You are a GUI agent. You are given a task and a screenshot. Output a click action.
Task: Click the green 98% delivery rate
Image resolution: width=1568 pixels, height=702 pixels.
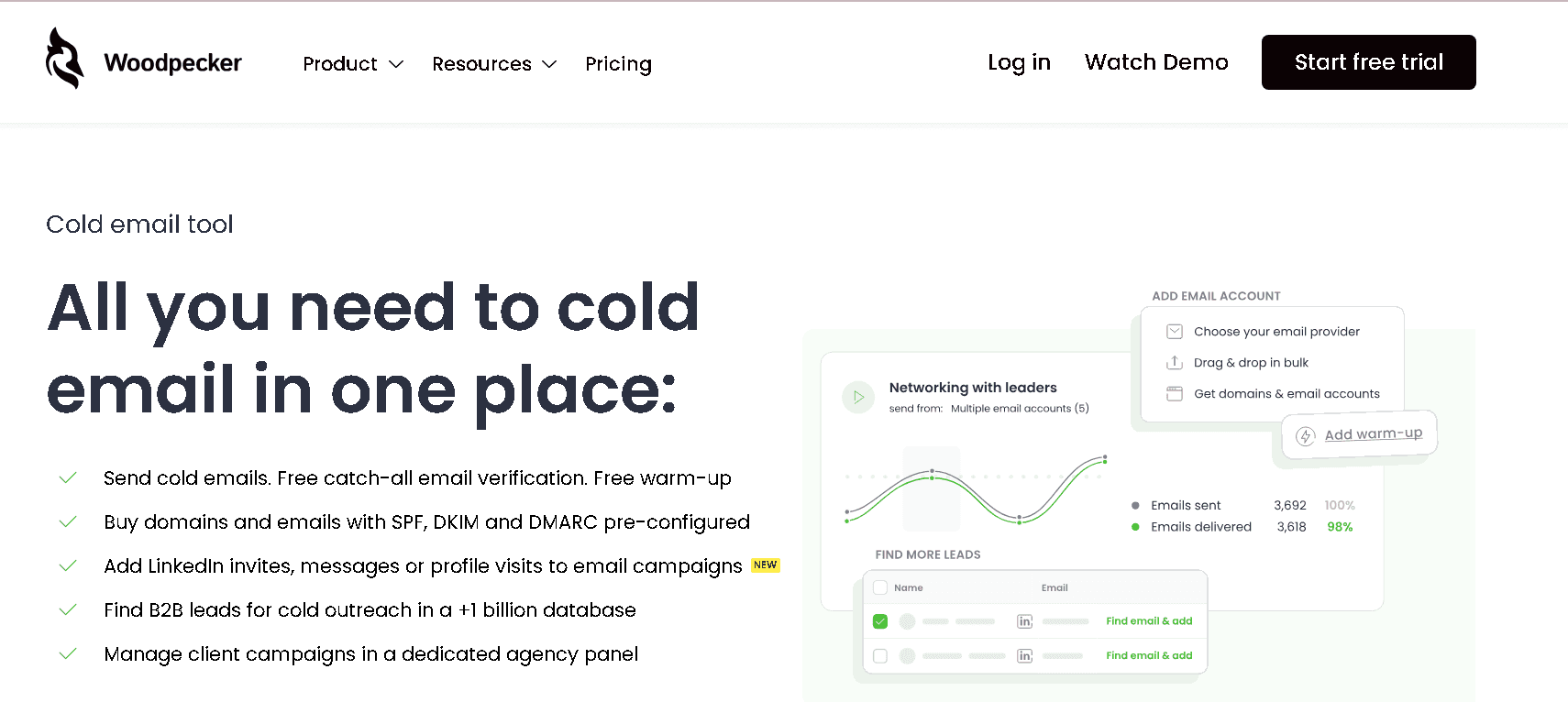click(1340, 527)
